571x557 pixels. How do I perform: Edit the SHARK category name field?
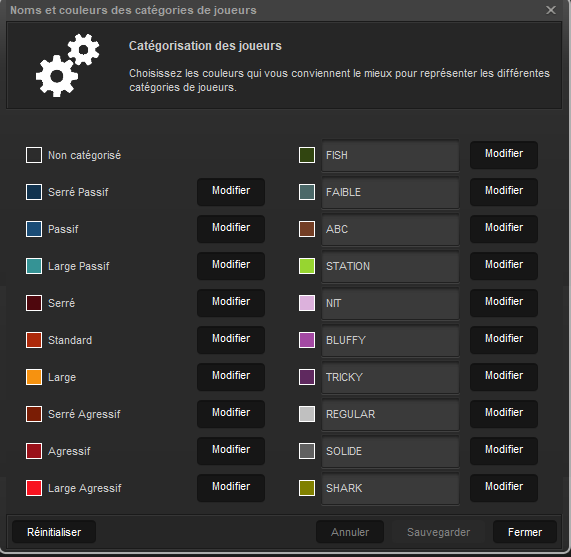pyautogui.click(x=390, y=488)
